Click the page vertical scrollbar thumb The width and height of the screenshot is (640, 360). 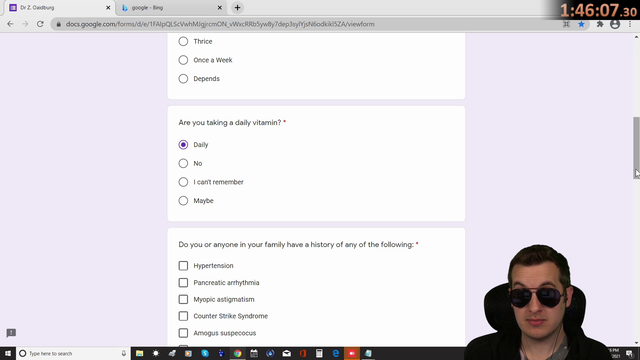pos(636,148)
